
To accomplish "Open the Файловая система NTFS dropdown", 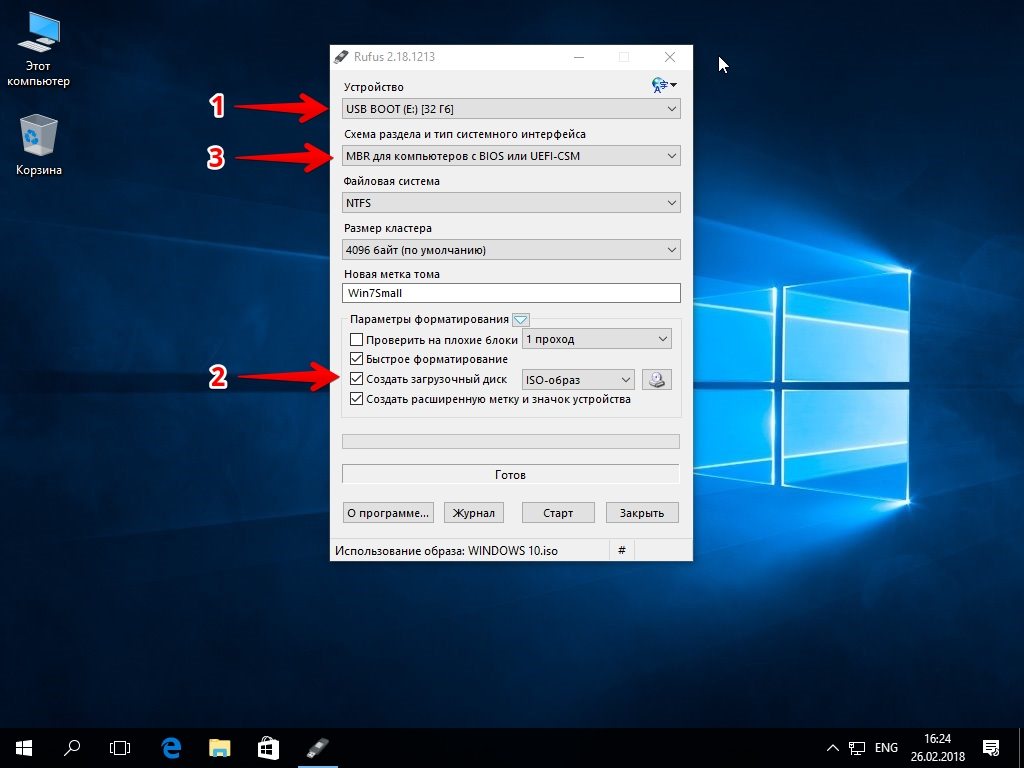I will tap(511, 202).
